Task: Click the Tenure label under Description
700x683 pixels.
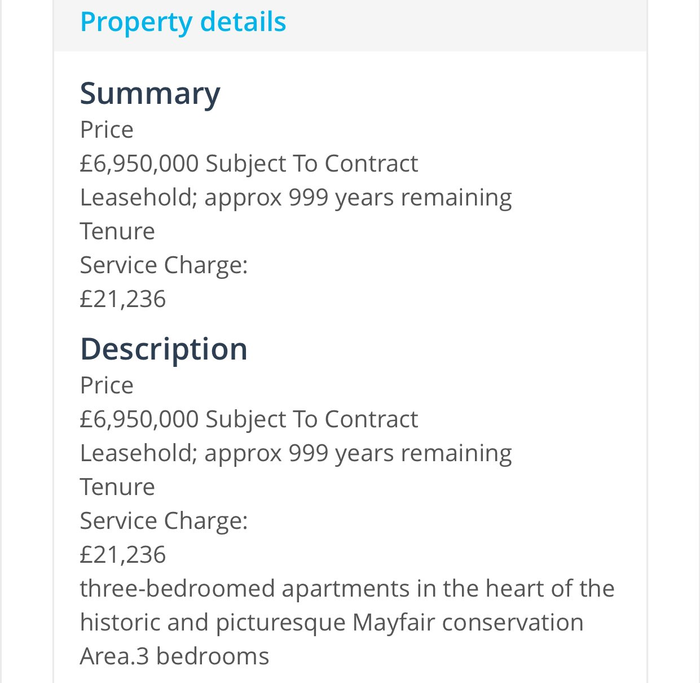Action: 117,487
